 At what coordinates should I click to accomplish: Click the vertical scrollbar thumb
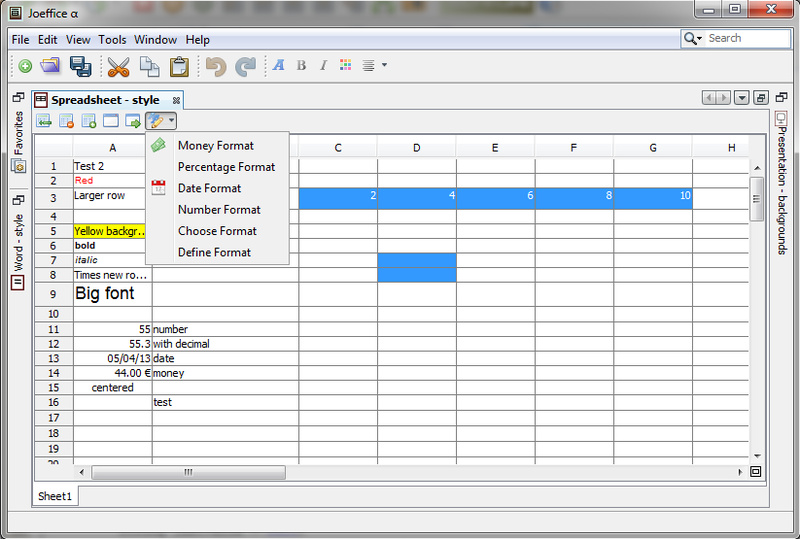click(x=757, y=199)
